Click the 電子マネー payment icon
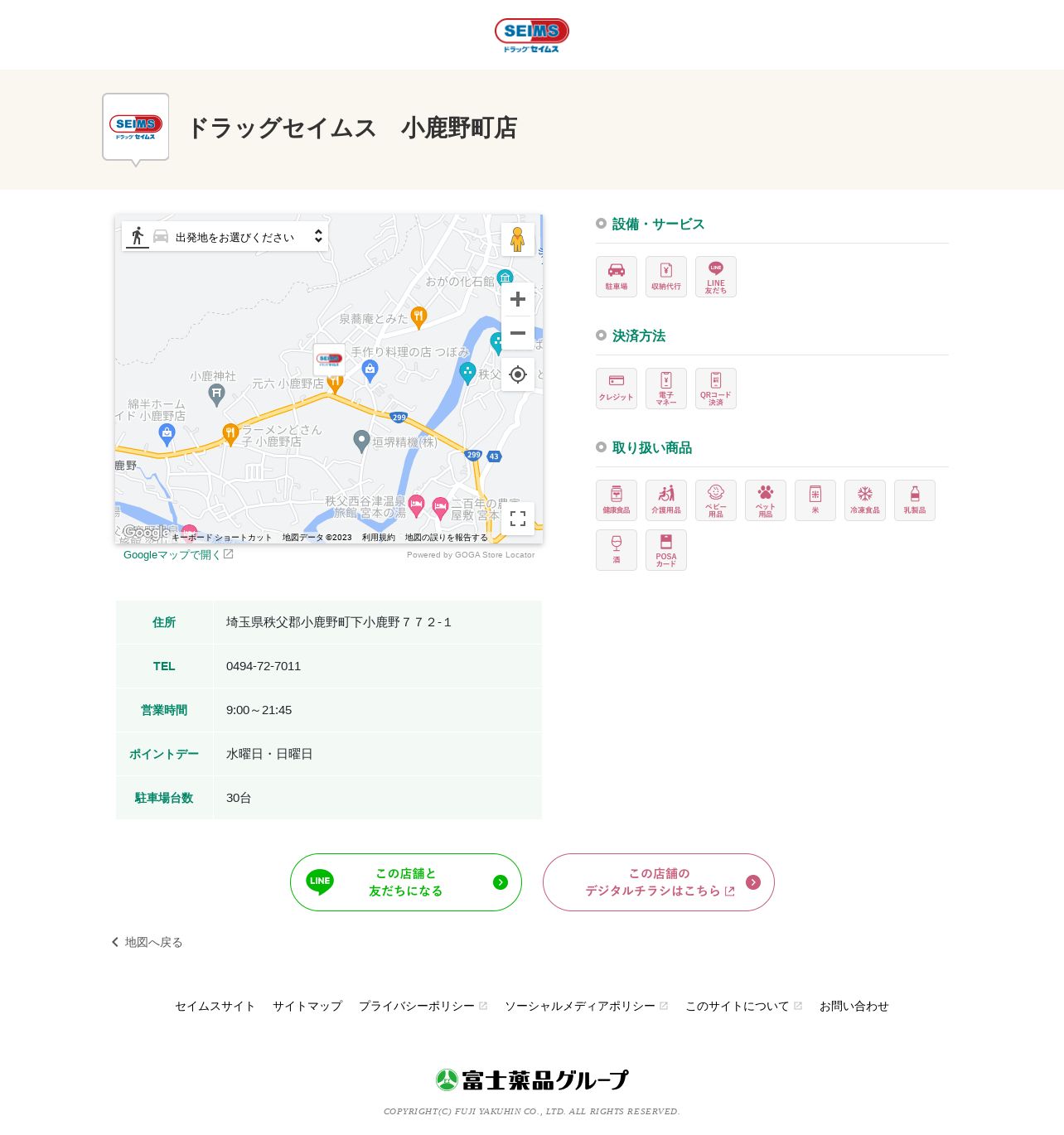Image resolution: width=1064 pixels, height=1135 pixels. (x=666, y=389)
